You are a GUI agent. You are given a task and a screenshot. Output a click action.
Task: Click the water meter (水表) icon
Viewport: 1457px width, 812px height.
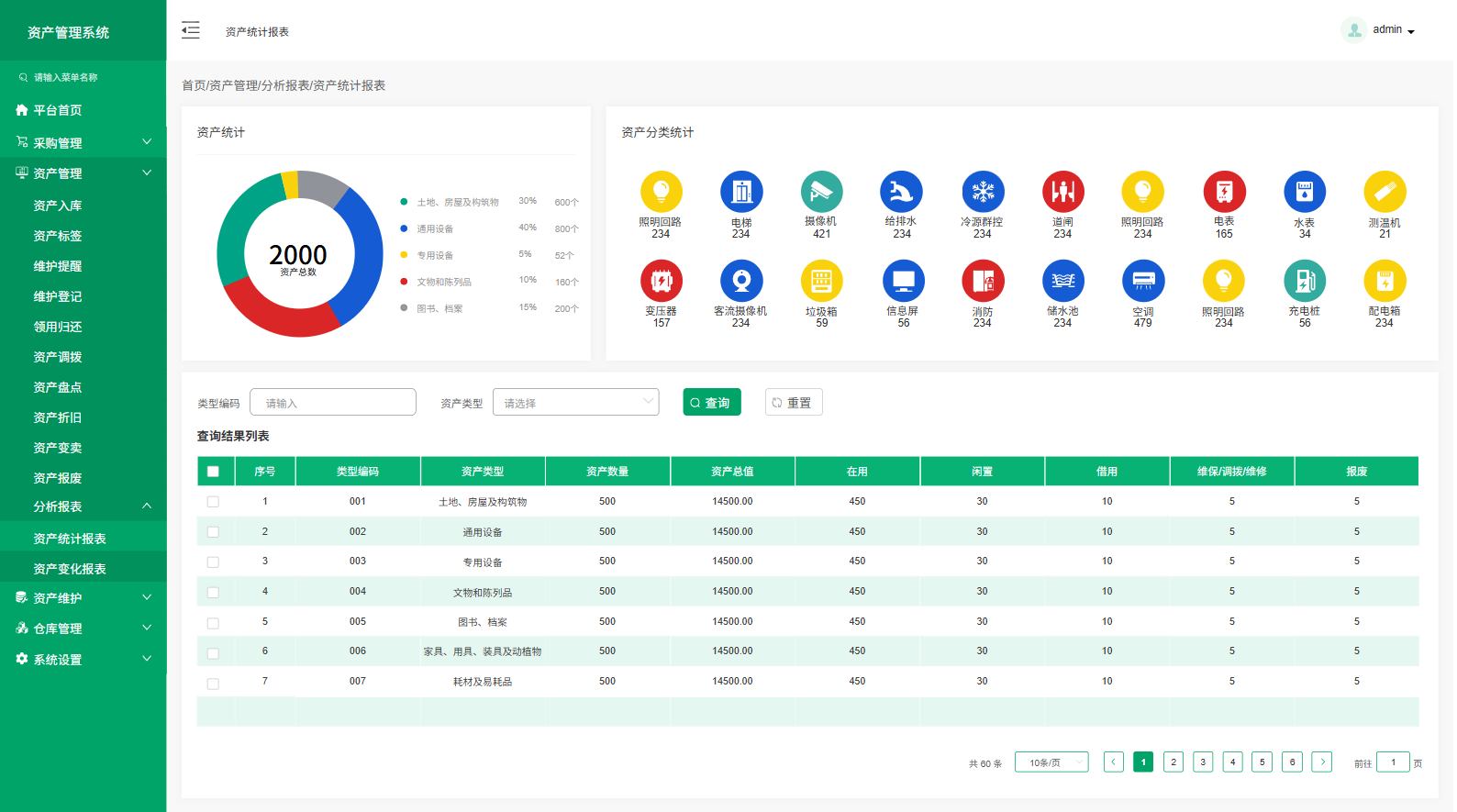[1304, 192]
